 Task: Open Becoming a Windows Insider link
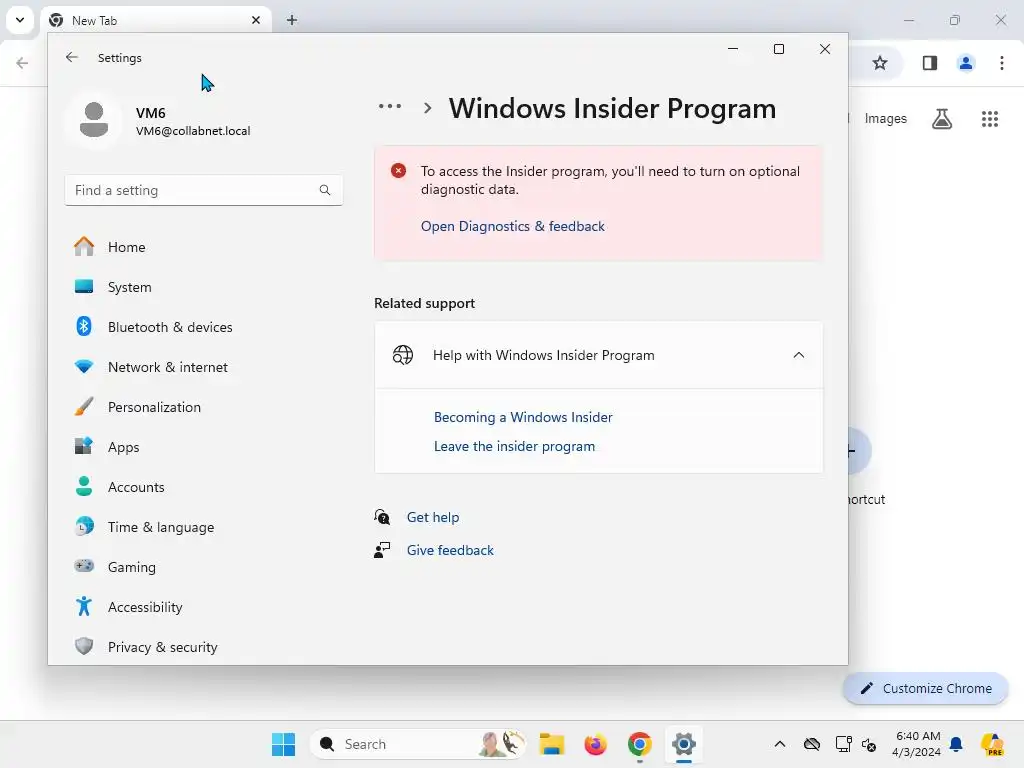(523, 417)
